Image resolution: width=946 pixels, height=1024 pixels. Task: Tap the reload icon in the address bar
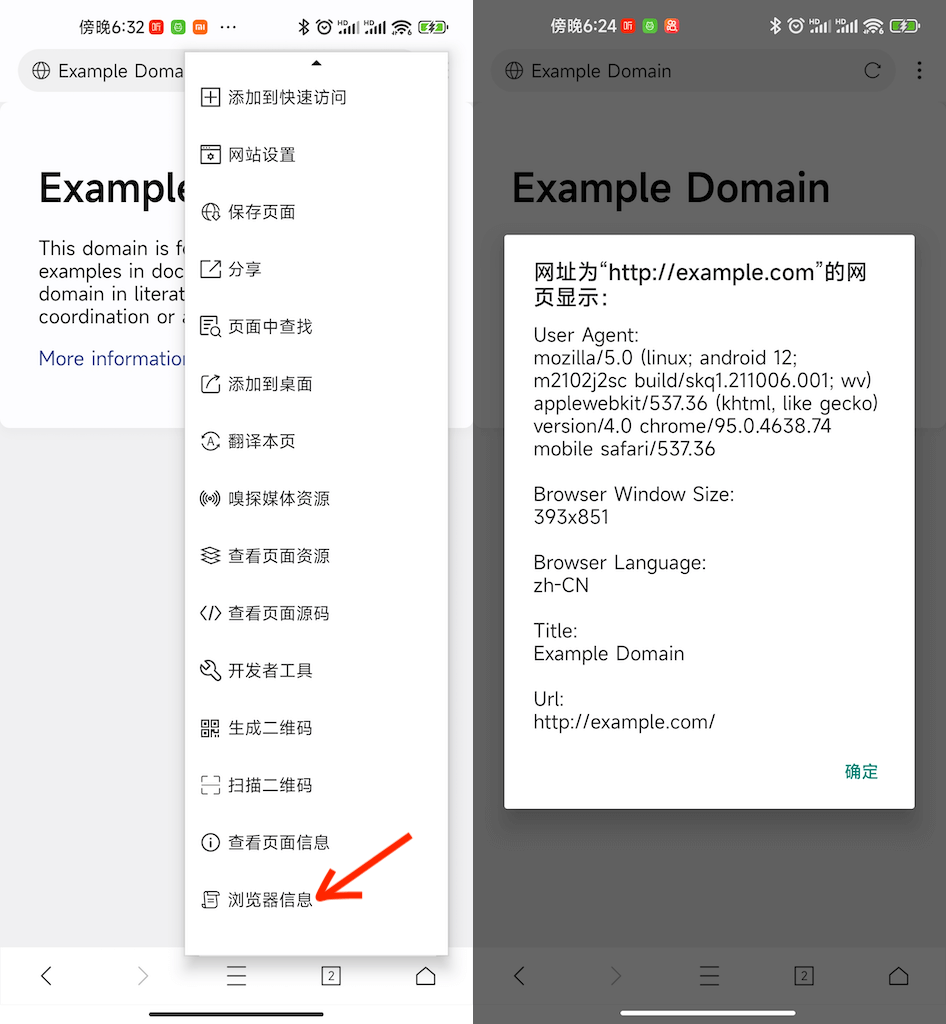click(x=872, y=71)
